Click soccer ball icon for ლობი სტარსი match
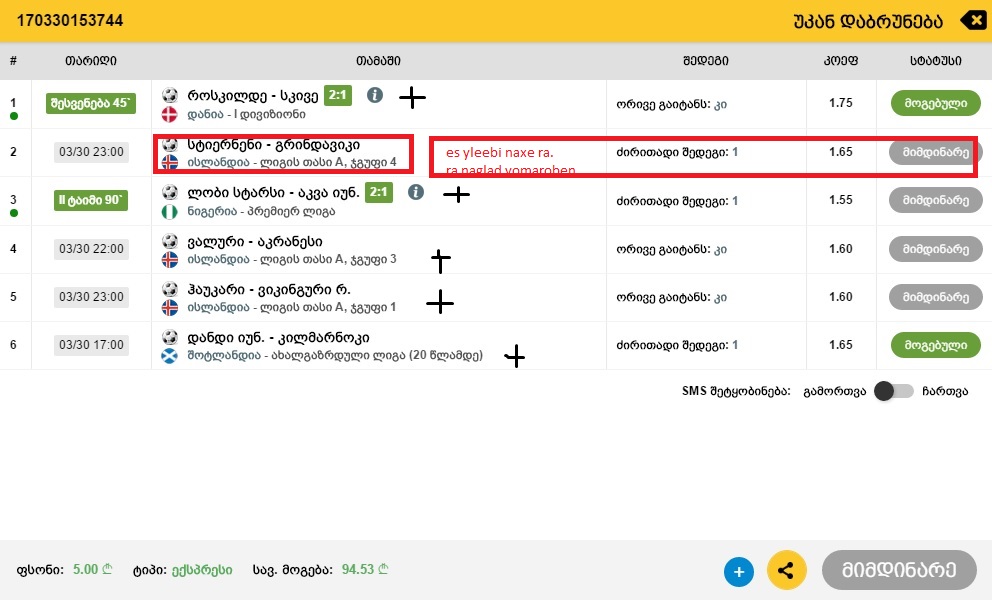The height and width of the screenshot is (600, 992). pyautogui.click(x=170, y=192)
